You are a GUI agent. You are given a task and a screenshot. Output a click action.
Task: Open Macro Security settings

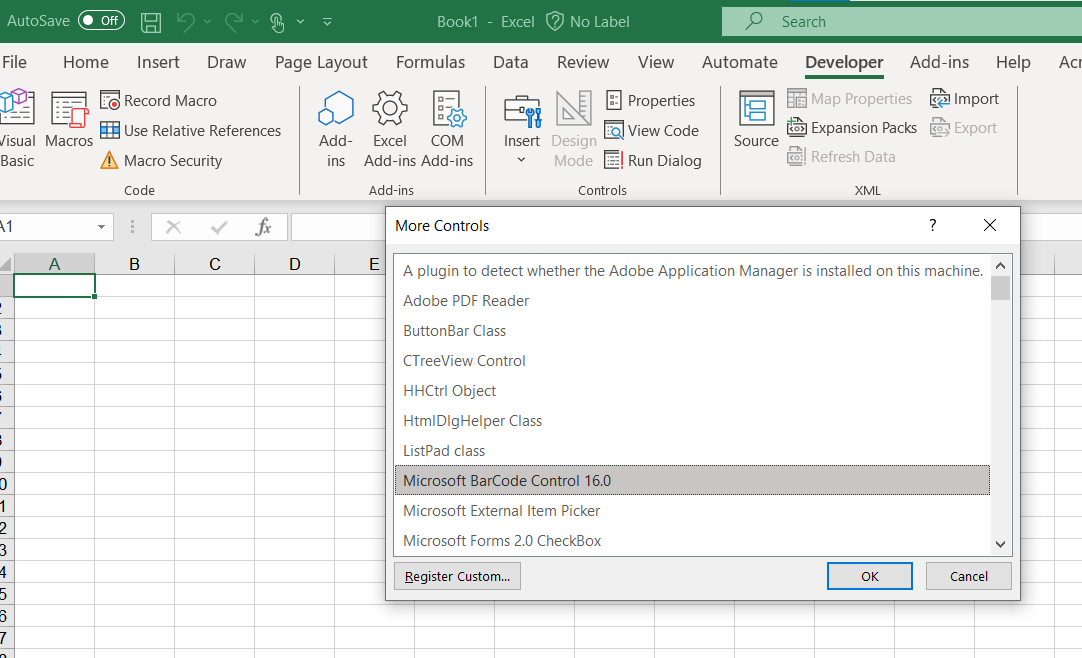(x=161, y=161)
